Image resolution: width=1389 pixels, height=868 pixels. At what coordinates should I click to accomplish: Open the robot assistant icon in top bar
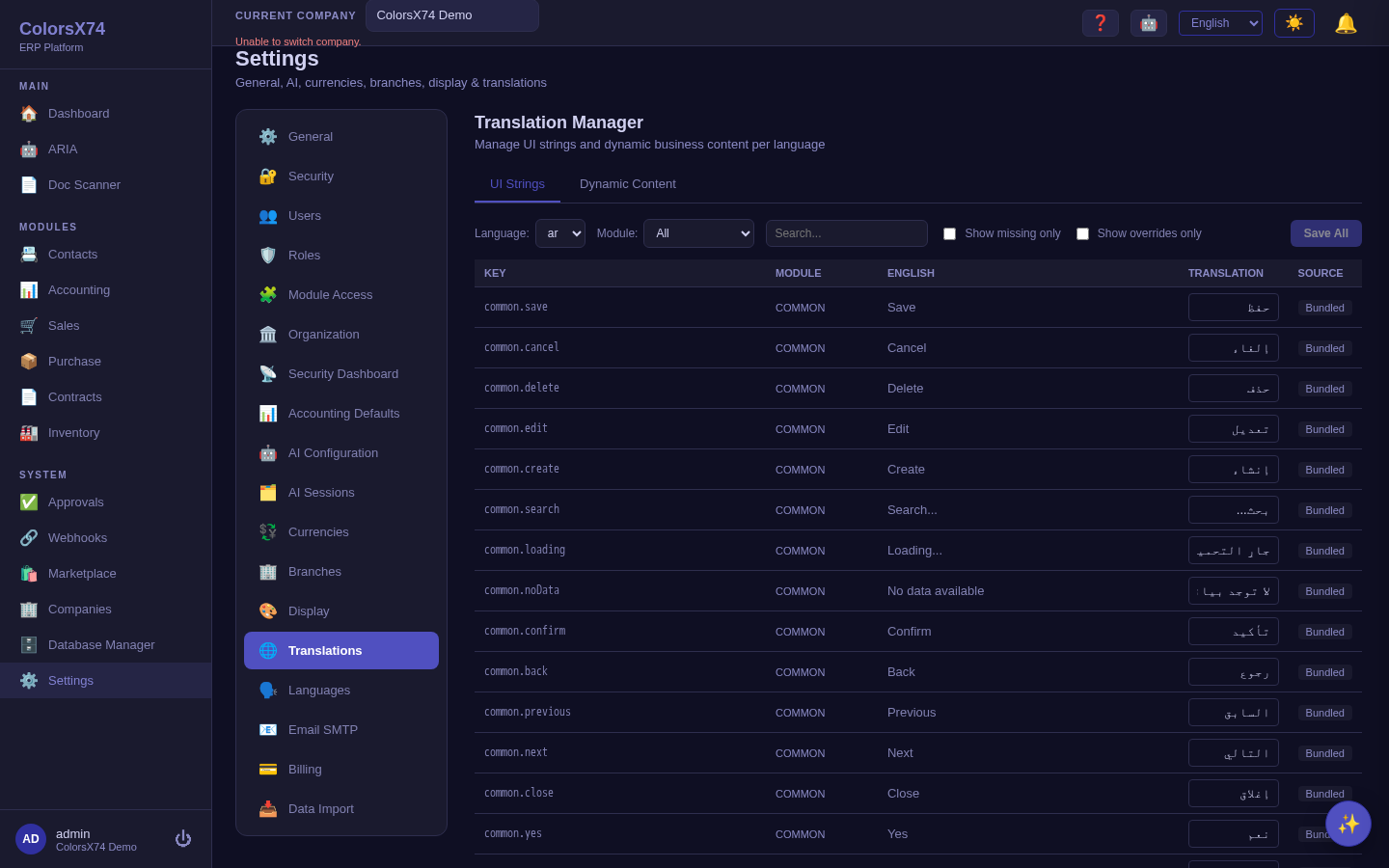(x=1149, y=23)
